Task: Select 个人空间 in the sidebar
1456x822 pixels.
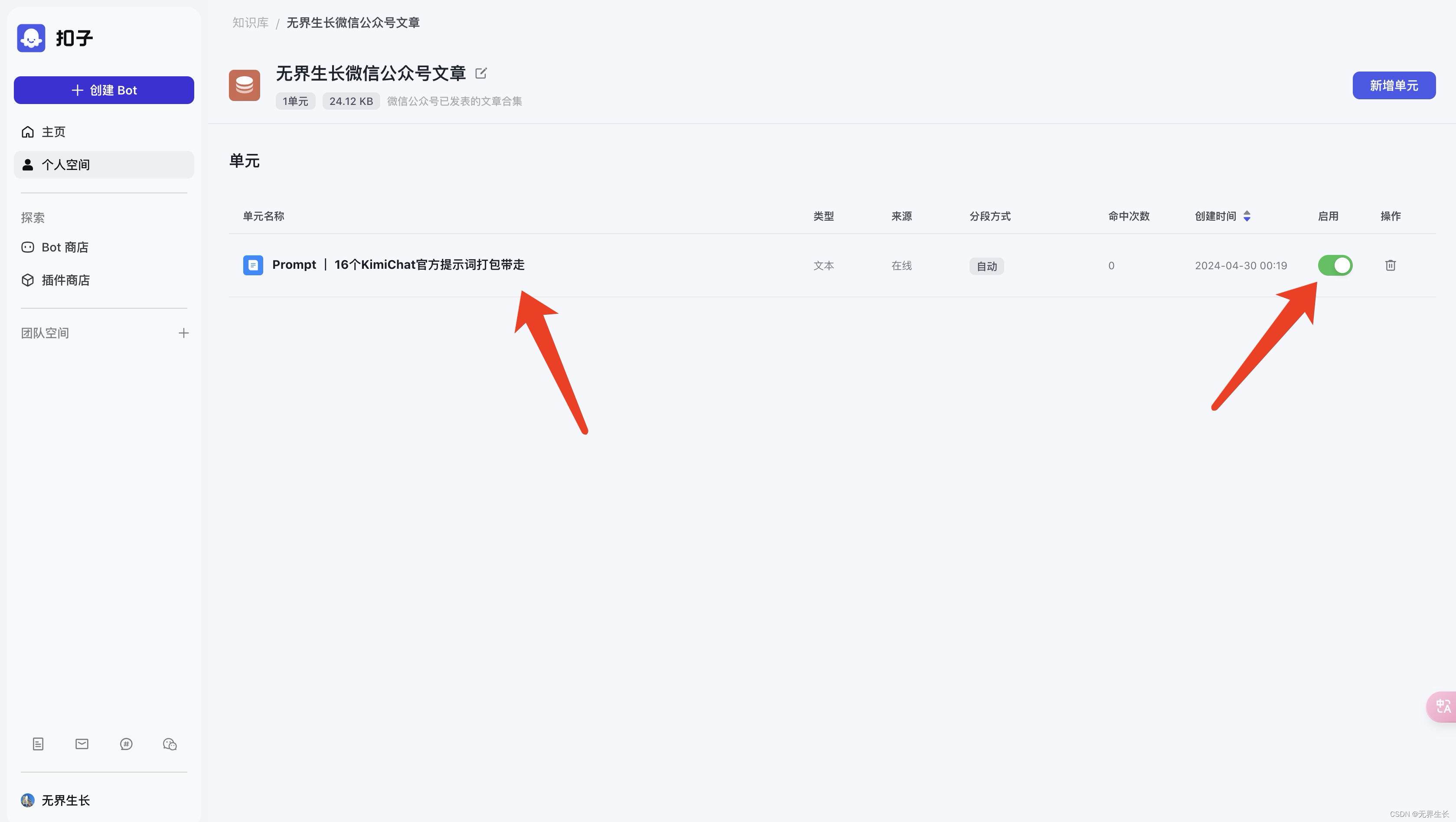Action: point(65,164)
